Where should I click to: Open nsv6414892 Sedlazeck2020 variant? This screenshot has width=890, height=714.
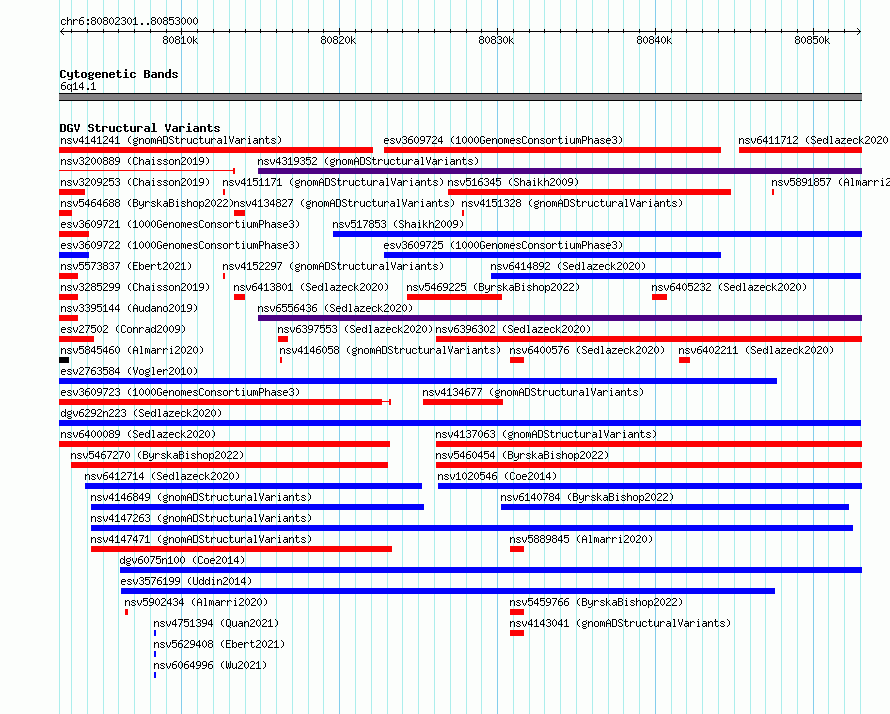568,266
